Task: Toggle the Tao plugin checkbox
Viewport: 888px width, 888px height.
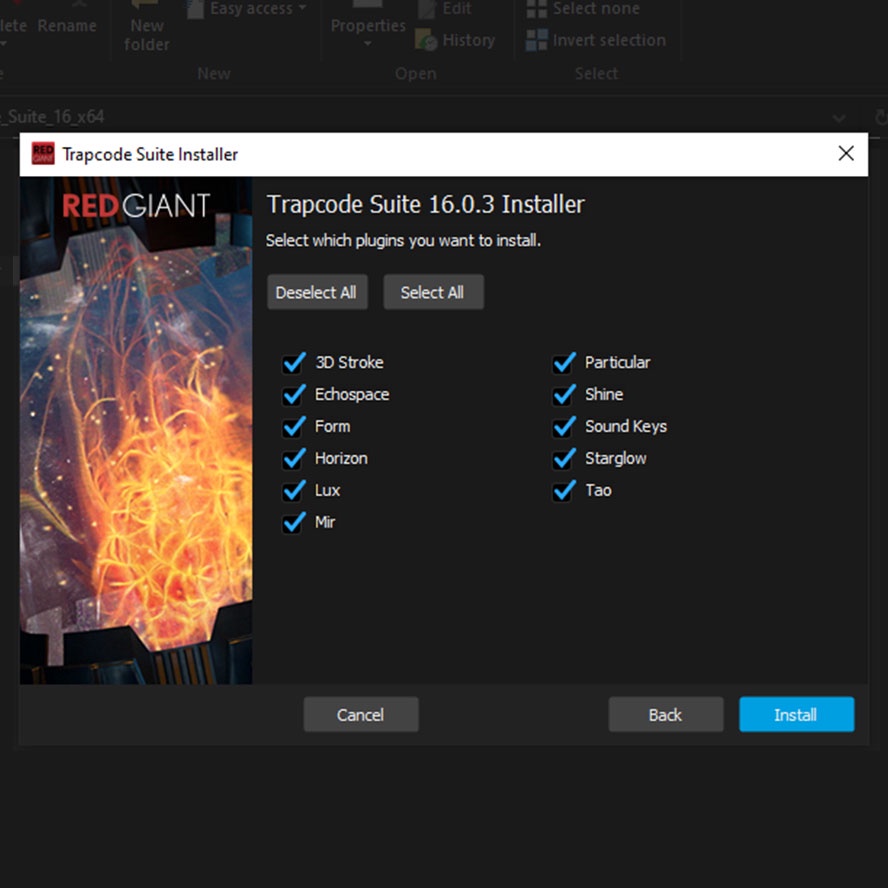Action: [564, 491]
